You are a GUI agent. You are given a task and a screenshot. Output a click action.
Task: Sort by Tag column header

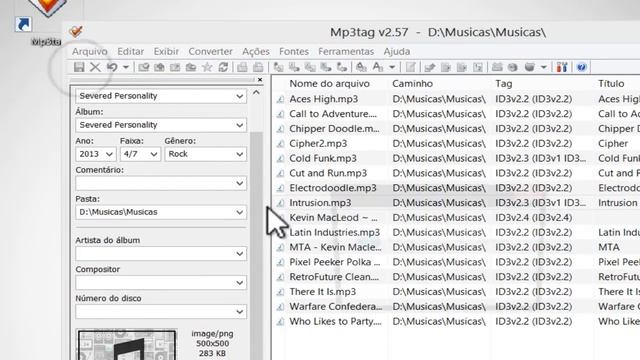coord(504,84)
